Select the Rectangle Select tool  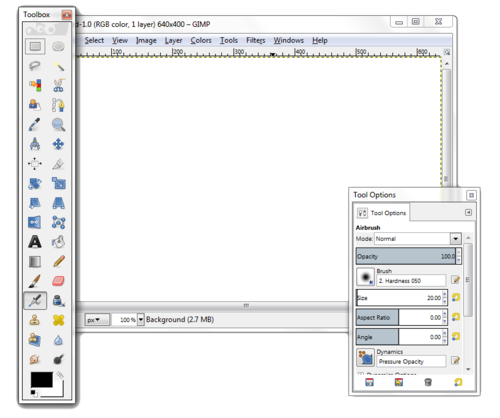point(35,46)
